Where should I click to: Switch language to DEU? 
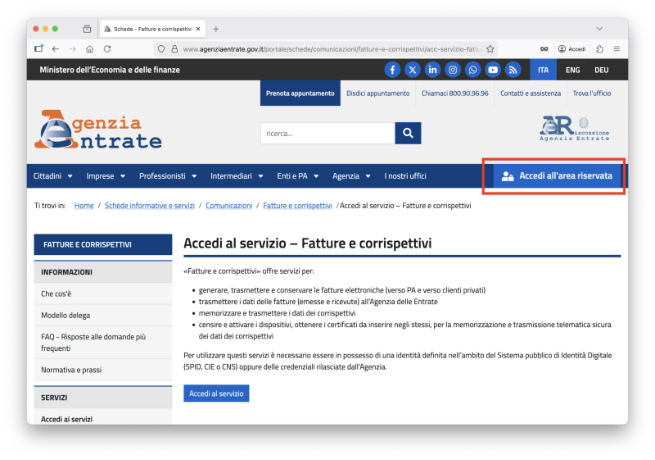[x=602, y=70]
